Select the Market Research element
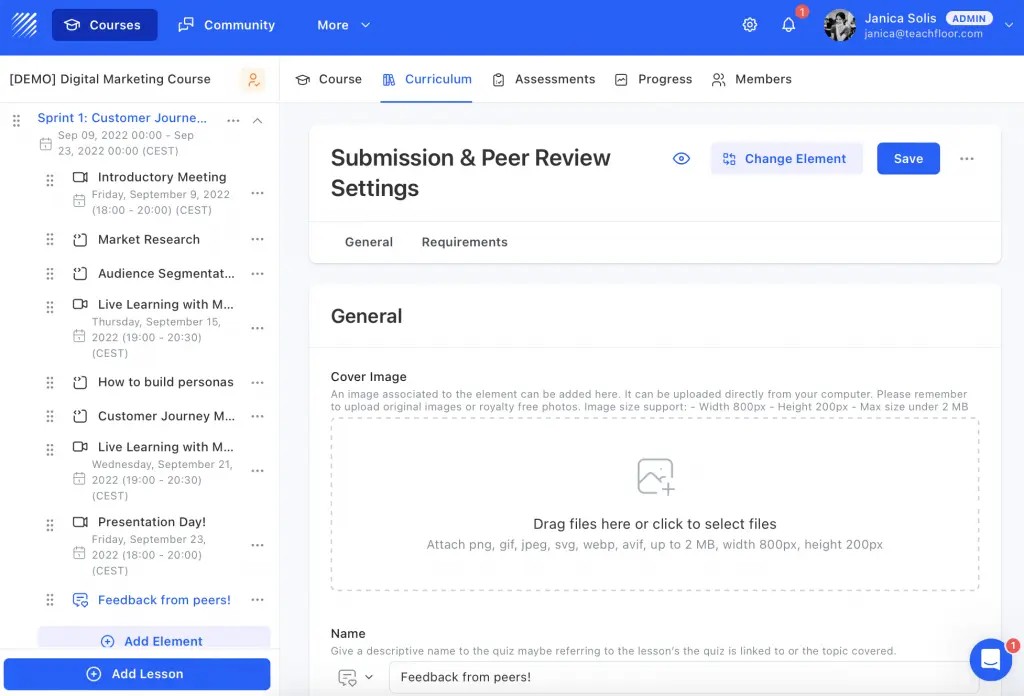This screenshot has width=1024, height=696. pos(149,240)
